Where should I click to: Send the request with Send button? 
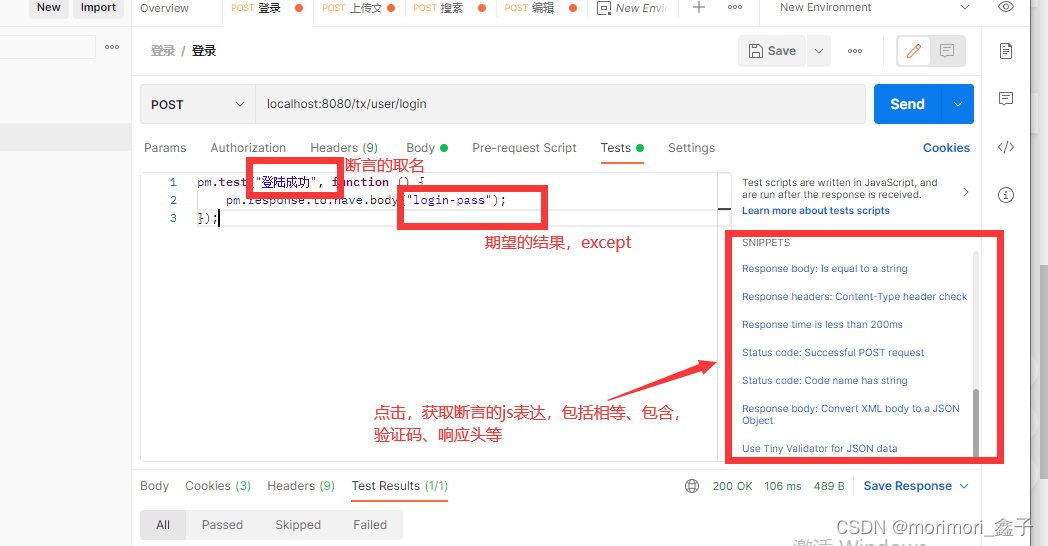[x=908, y=104]
